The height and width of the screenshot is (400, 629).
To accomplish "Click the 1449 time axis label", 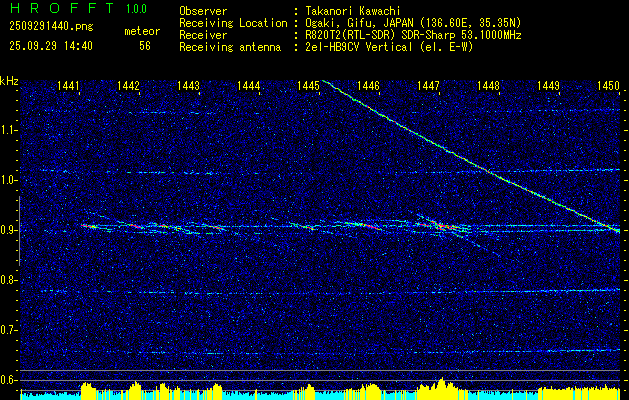I will pos(548,85).
